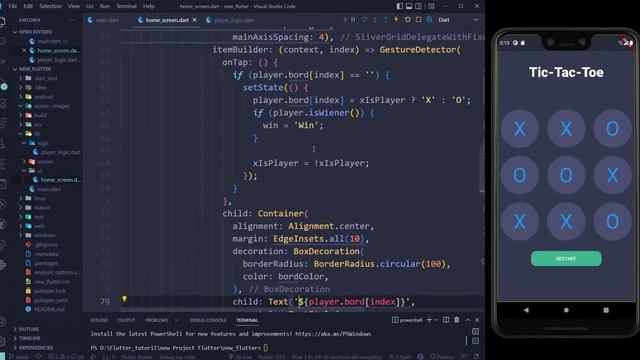
Task: Open the Dart DevTools widget inspector icon
Action: tap(429, 20)
